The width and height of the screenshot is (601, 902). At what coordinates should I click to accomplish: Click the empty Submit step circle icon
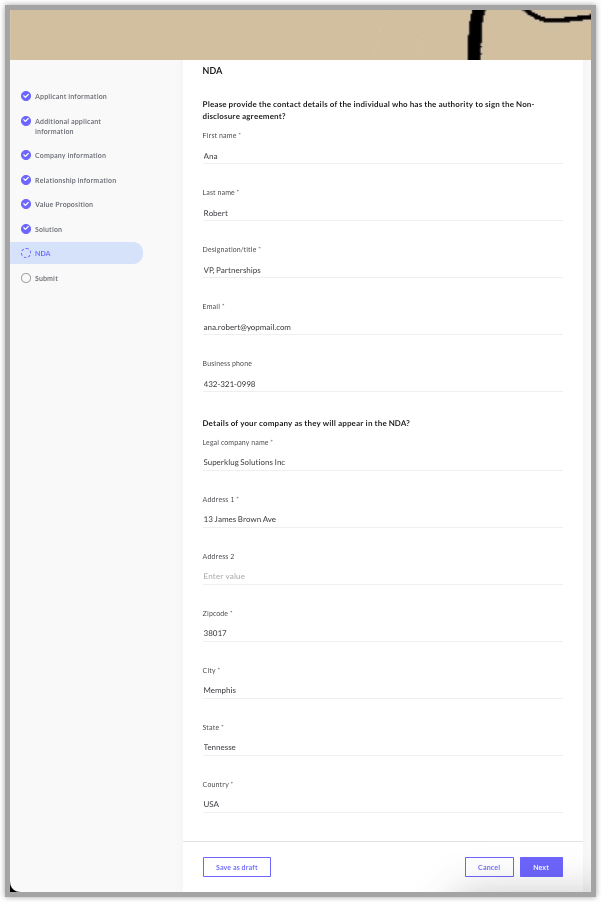click(x=26, y=278)
